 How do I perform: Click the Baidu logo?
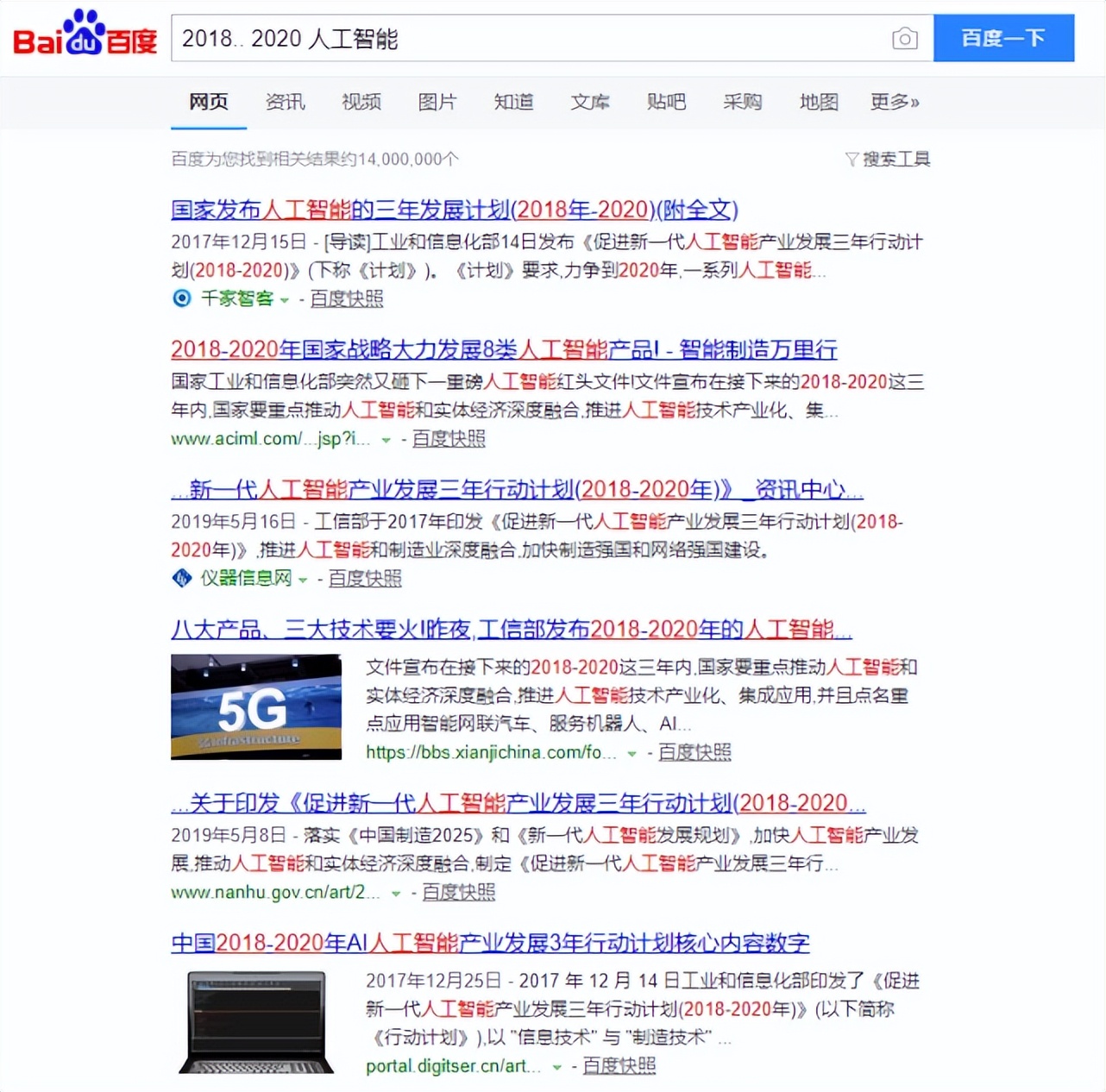82,36
